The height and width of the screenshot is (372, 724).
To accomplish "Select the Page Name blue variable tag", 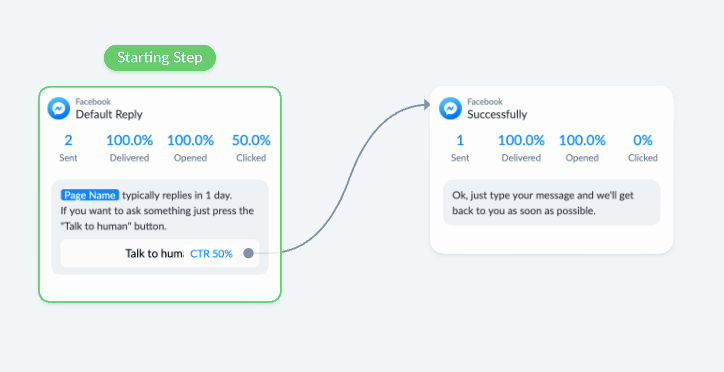I will coord(90,195).
